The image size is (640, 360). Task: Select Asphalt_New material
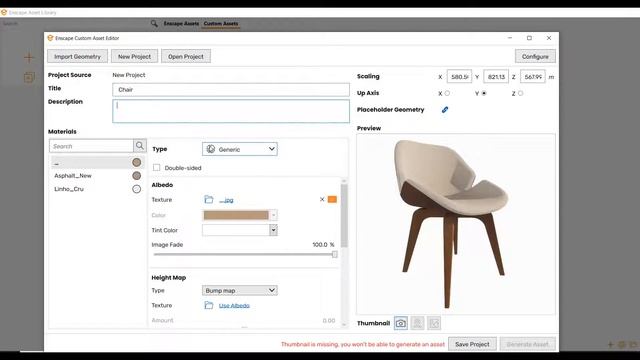(x=97, y=176)
